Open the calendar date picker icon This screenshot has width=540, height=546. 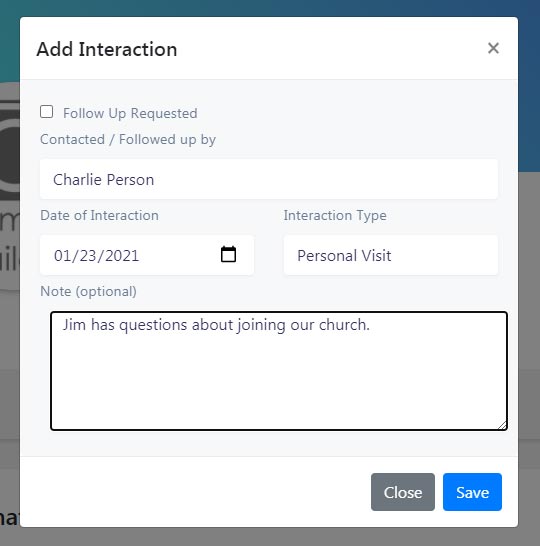228,254
